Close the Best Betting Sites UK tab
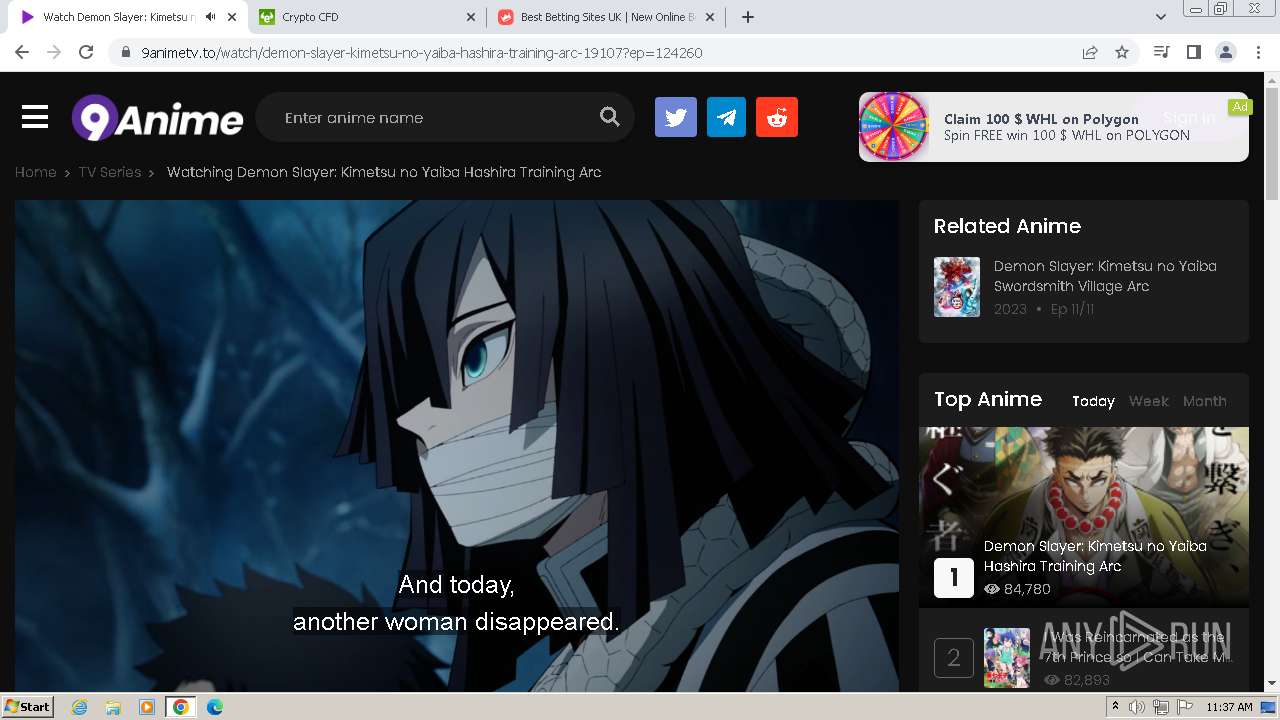This screenshot has height=720, width=1280. click(710, 17)
